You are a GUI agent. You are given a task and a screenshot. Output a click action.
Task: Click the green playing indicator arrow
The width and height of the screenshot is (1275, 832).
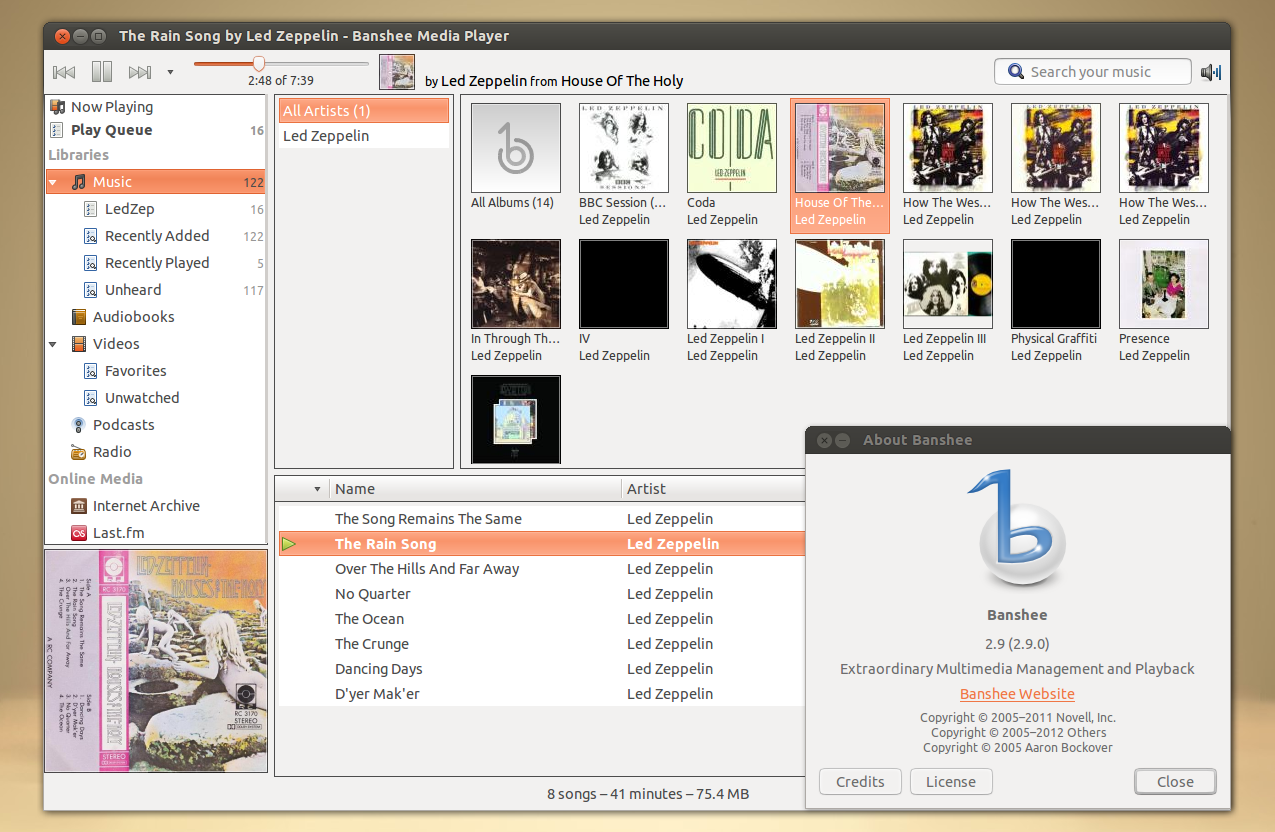coord(289,544)
